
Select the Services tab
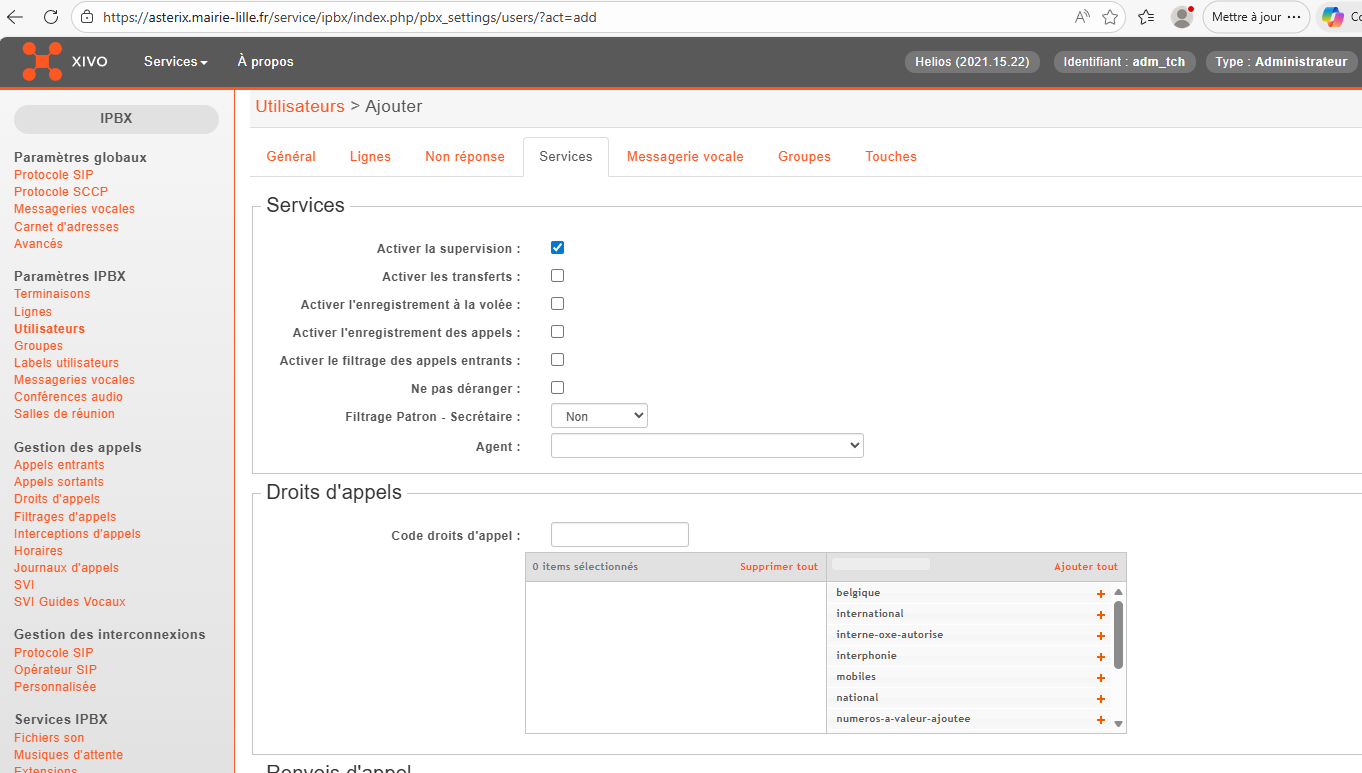[566, 157]
